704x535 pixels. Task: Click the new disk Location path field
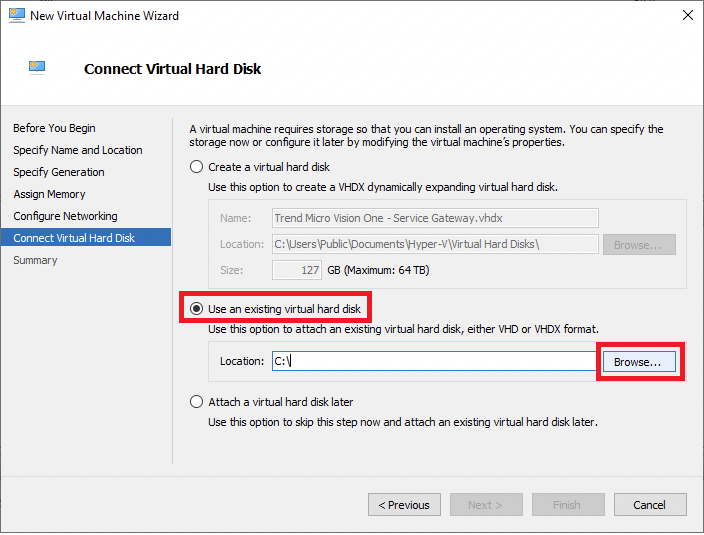(x=434, y=244)
